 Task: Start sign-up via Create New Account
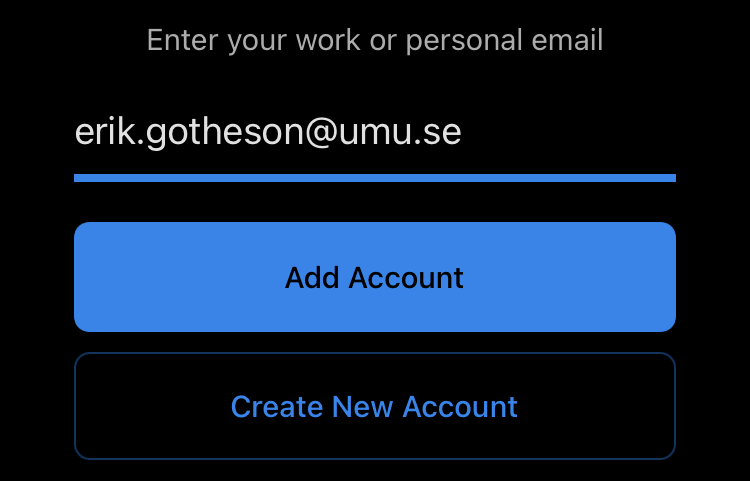pyautogui.click(x=374, y=407)
